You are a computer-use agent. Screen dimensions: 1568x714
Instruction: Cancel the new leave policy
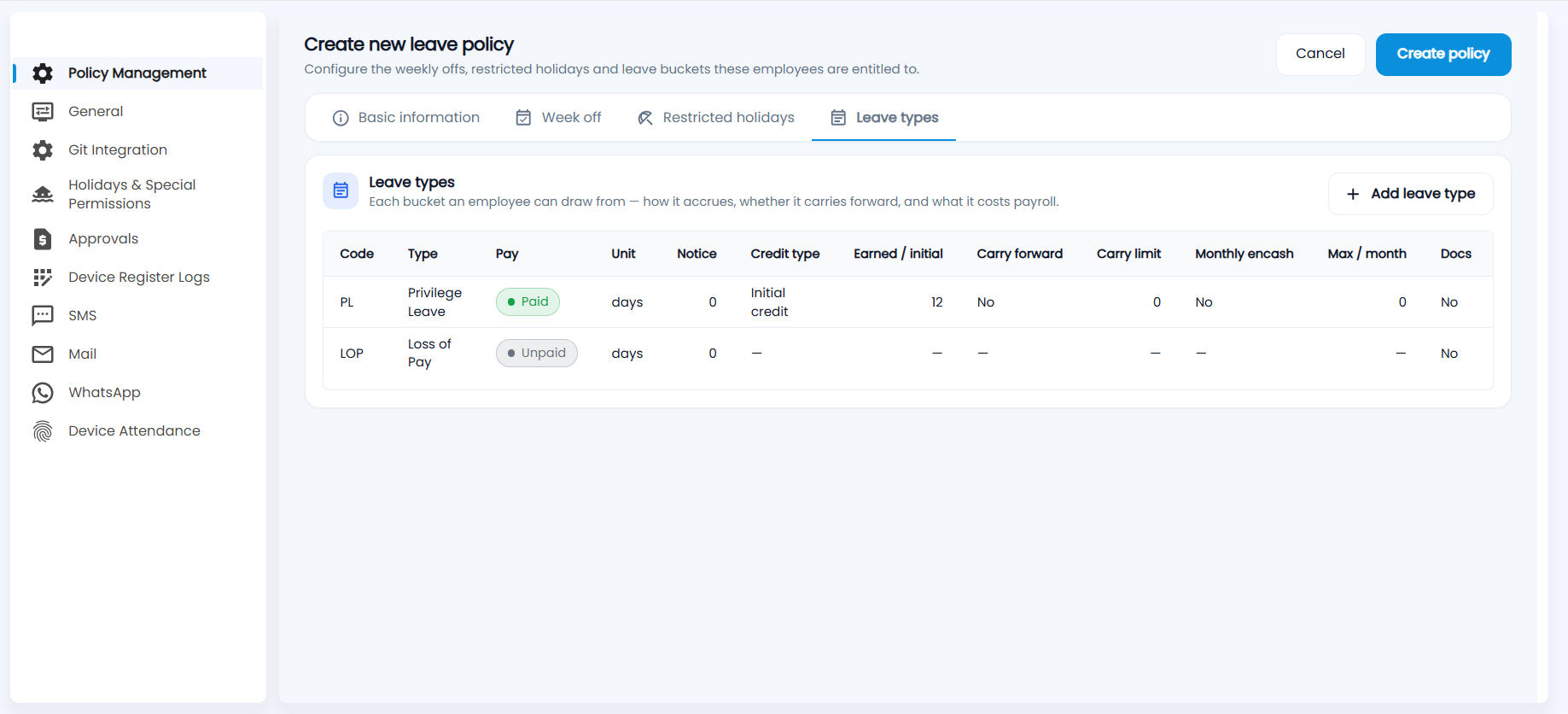point(1320,54)
